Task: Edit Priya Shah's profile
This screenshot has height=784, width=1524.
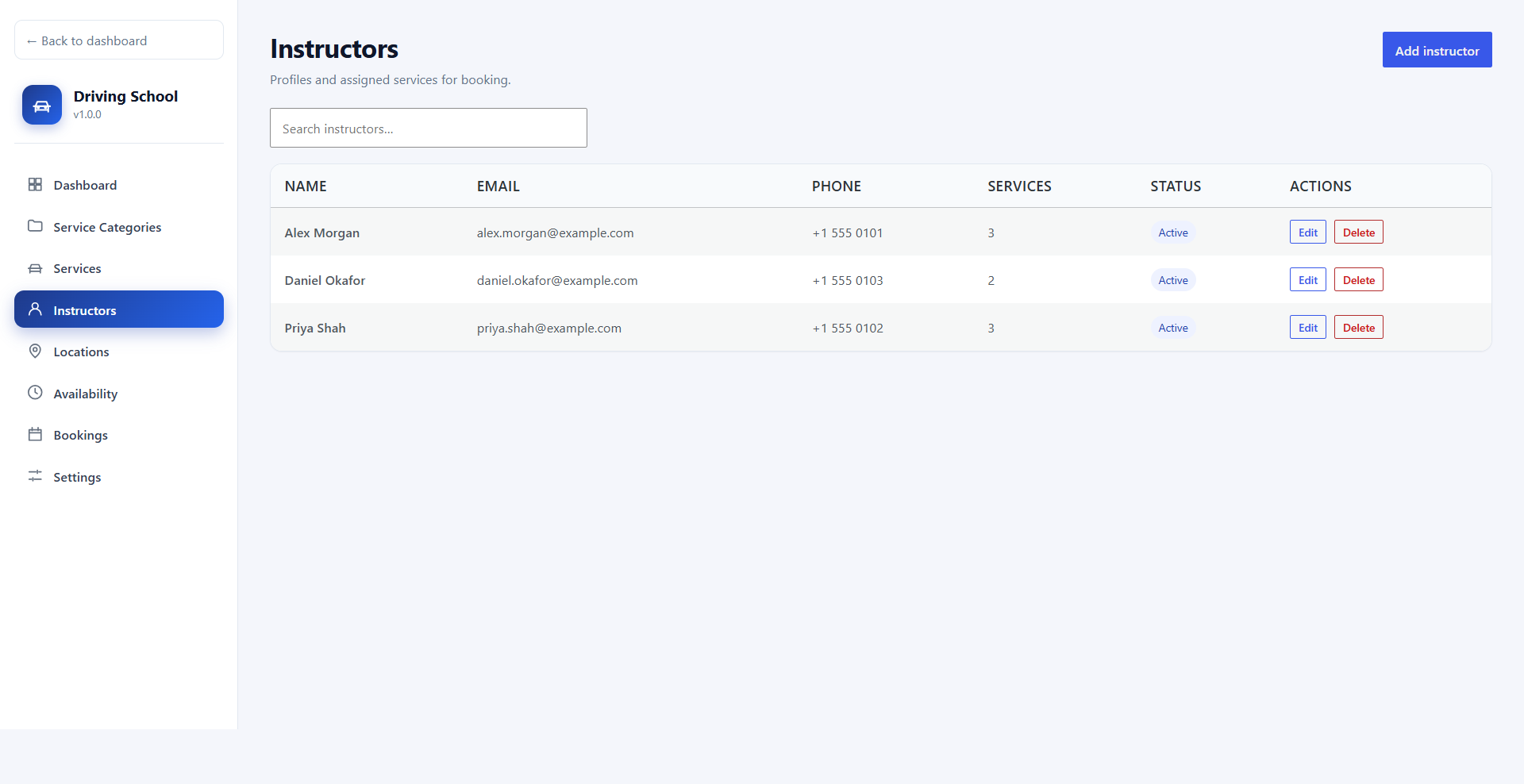Action: [x=1307, y=328]
